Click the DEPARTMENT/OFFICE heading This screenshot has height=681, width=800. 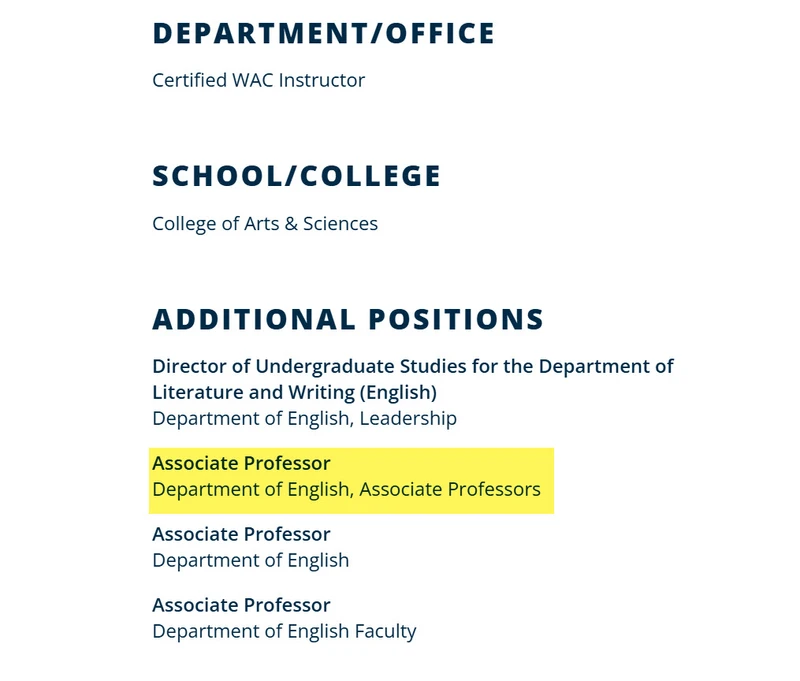point(323,34)
